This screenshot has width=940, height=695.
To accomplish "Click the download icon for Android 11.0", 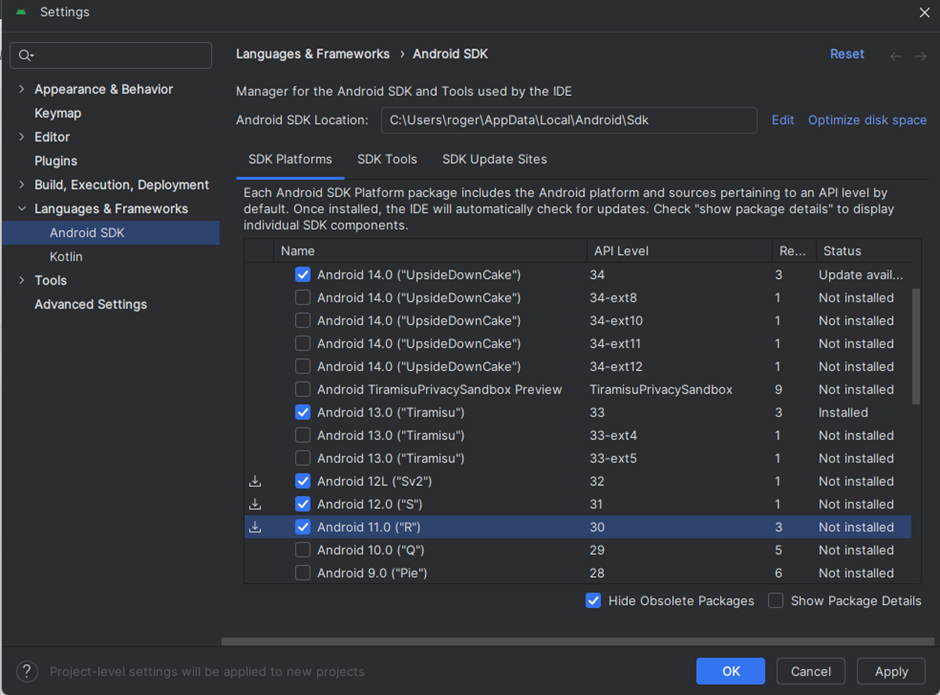I will (x=255, y=526).
